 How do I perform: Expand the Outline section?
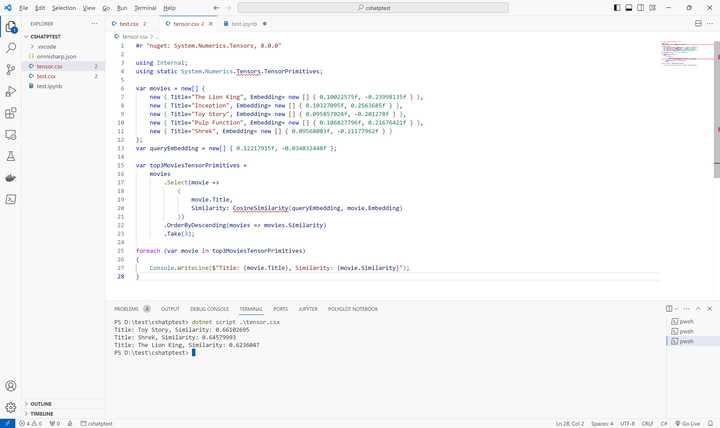pyautogui.click(x=62, y=404)
